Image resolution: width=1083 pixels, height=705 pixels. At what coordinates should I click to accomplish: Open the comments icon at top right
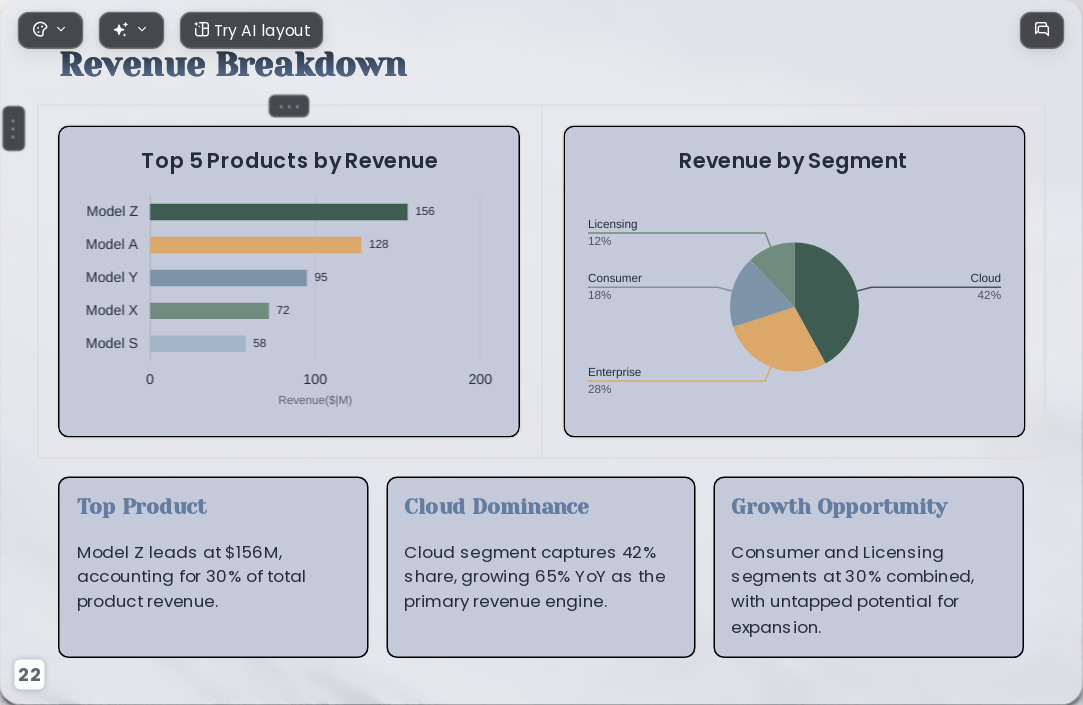tap(1042, 30)
